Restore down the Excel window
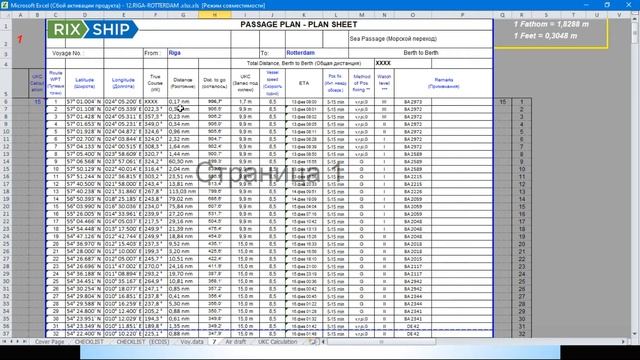This screenshot has width=640, height=360. click(607, 5)
